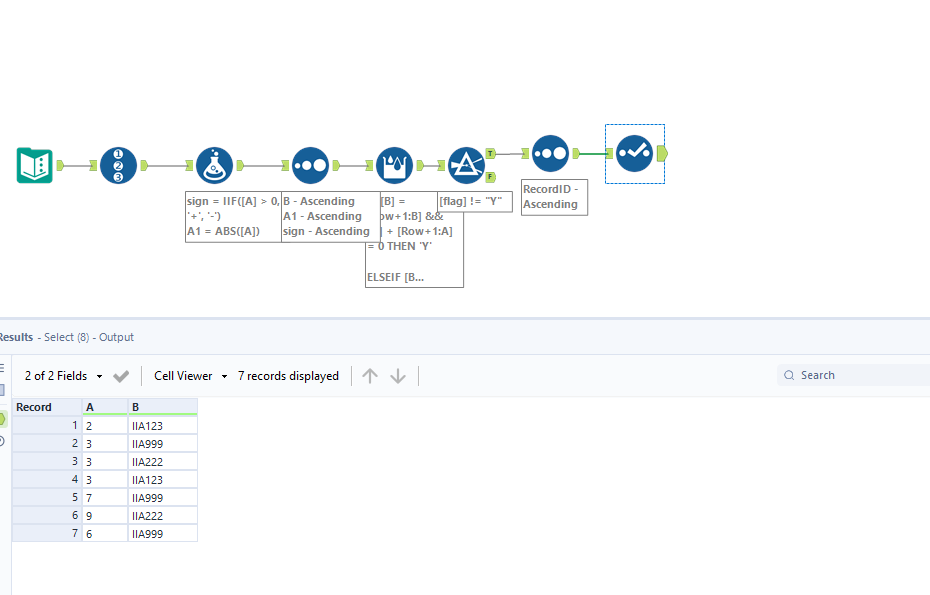This screenshot has height=595, width=930.
Task: Click cell IIA123 in record 1
Action: [x=163, y=426]
